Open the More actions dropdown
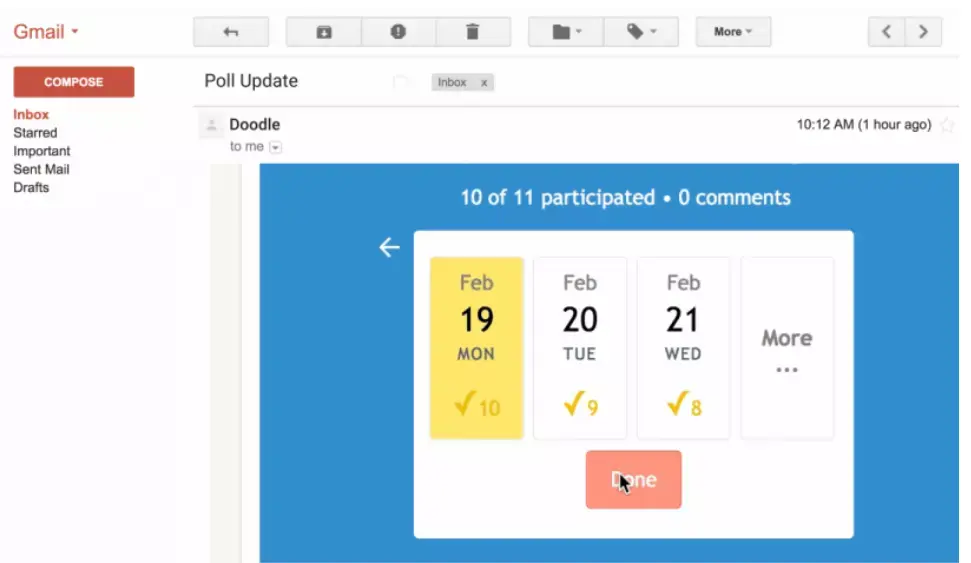971x563 pixels. (733, 32)
